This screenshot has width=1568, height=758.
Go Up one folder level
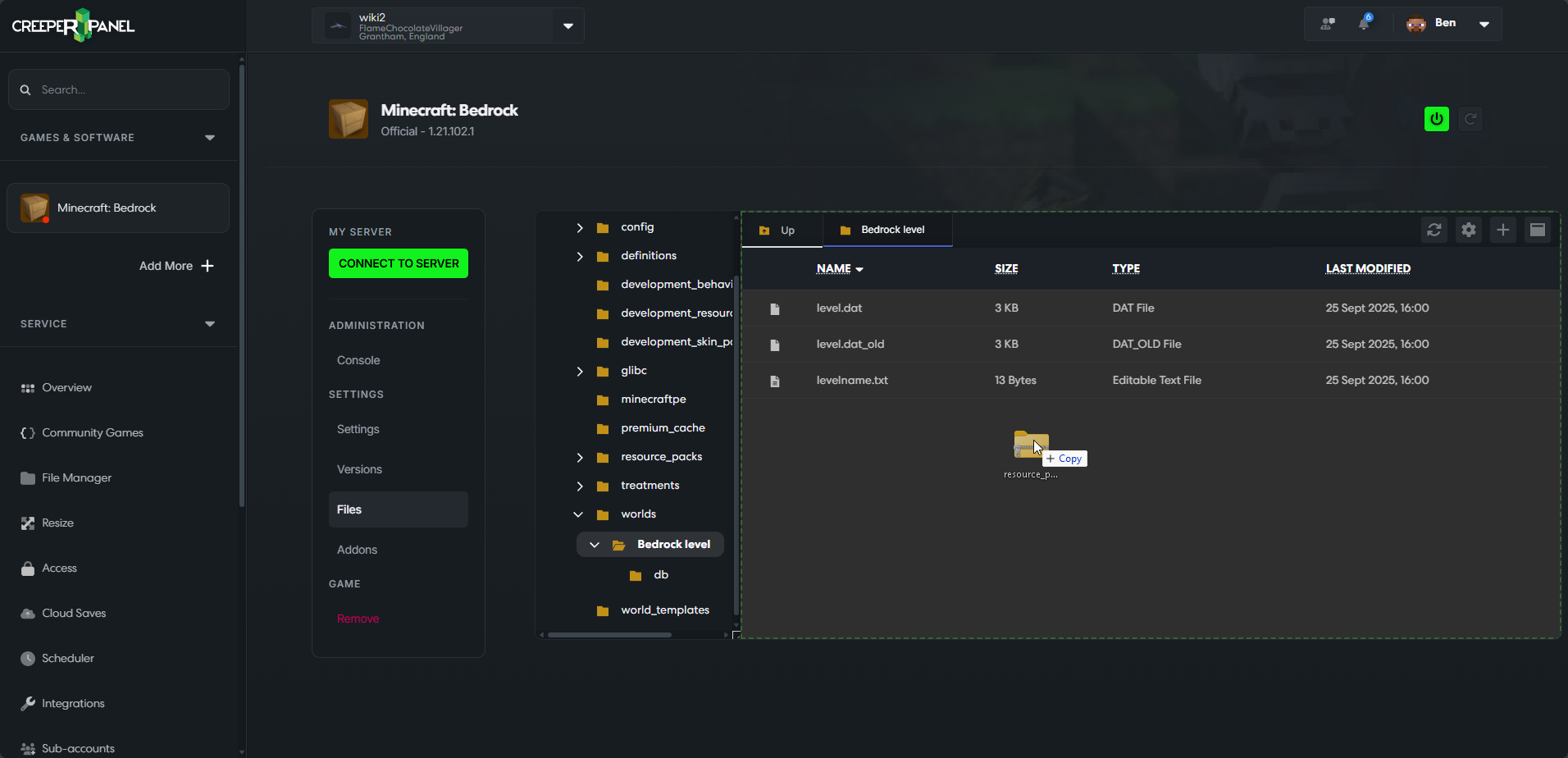pos(778,231)
